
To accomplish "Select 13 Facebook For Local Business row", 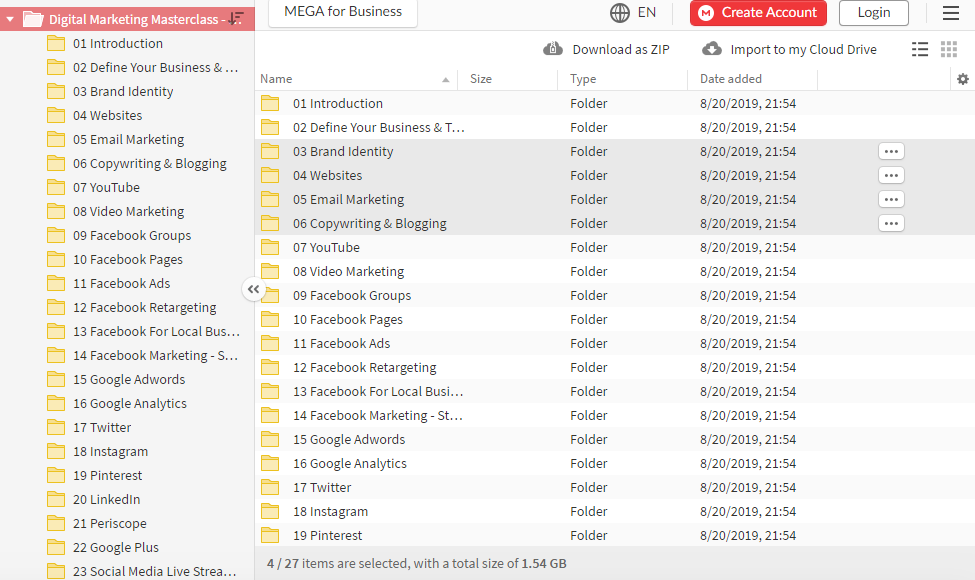I will point(615,392).
